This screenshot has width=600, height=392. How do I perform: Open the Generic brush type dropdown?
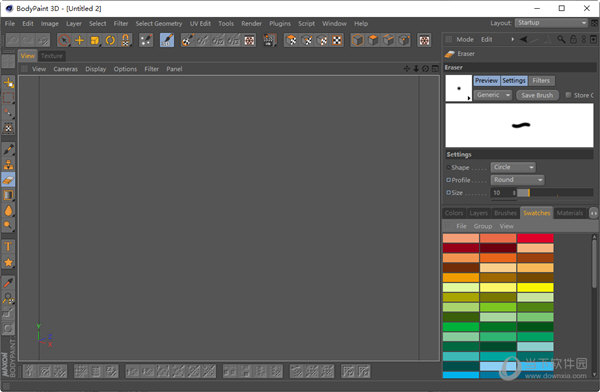coord(493,95)
